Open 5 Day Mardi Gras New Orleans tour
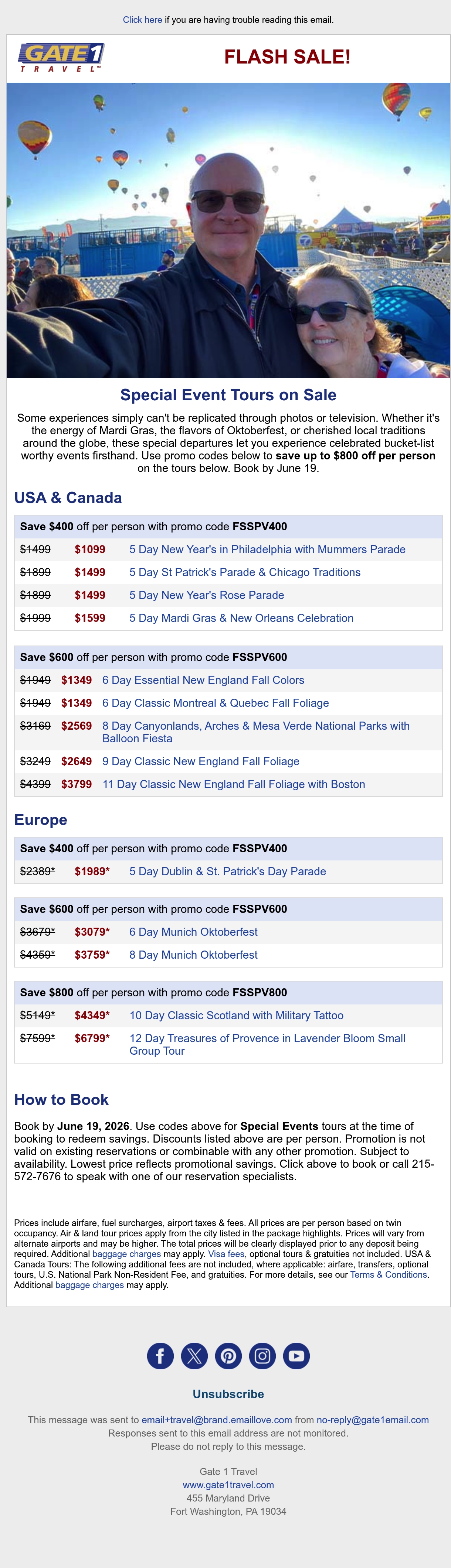The height and width of the screenshot is (1568, 451). tap(241, 618)
